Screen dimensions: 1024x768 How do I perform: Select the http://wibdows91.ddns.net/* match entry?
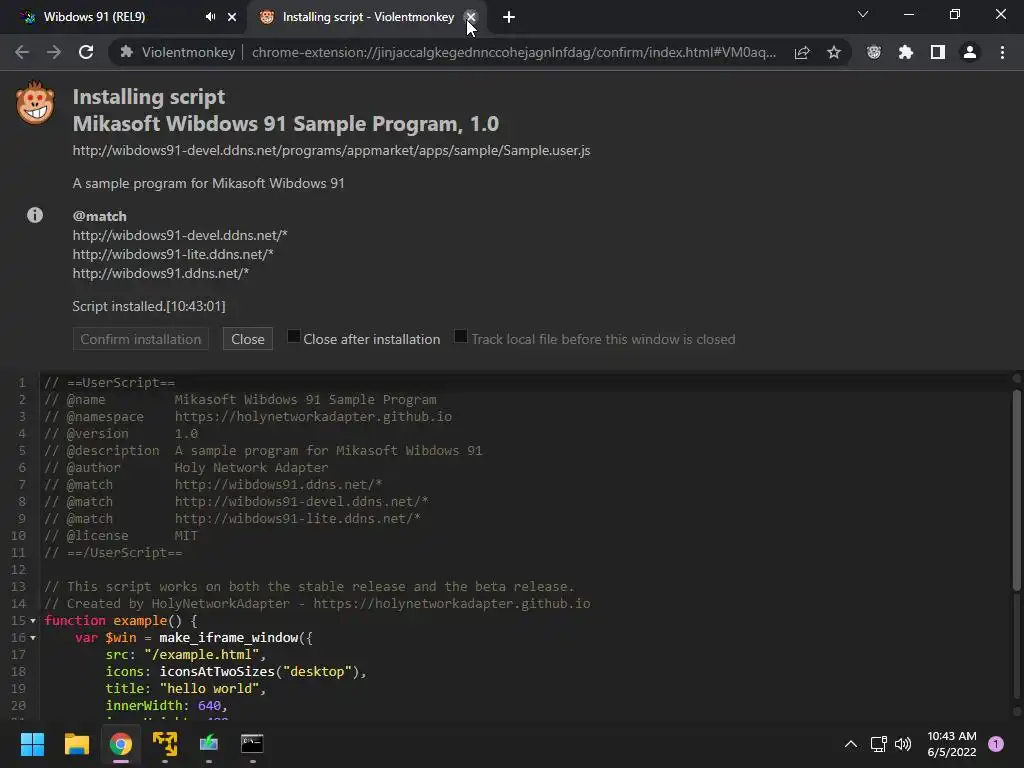(x=161, y=273)
